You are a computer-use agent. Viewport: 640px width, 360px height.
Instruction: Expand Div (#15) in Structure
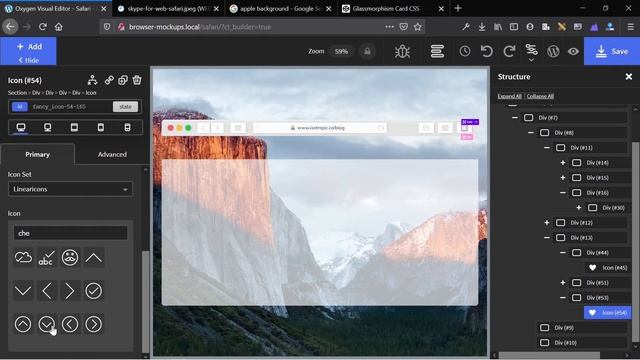coord(563,178)
